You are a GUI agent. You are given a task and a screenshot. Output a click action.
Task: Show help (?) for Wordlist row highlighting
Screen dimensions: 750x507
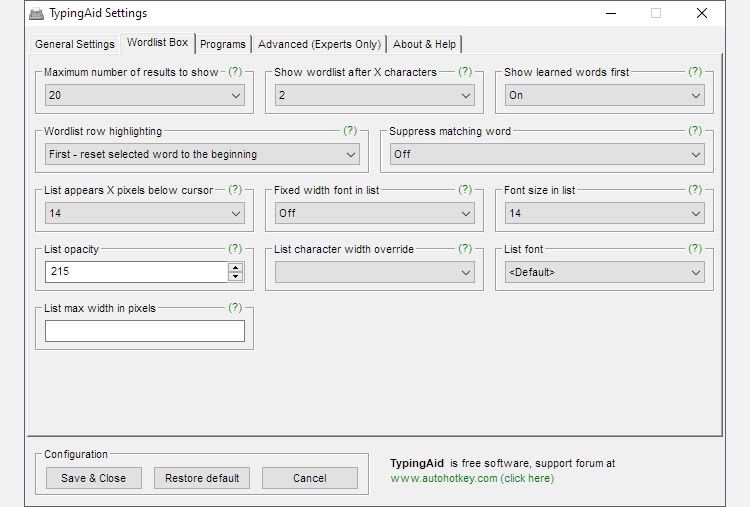350,131
